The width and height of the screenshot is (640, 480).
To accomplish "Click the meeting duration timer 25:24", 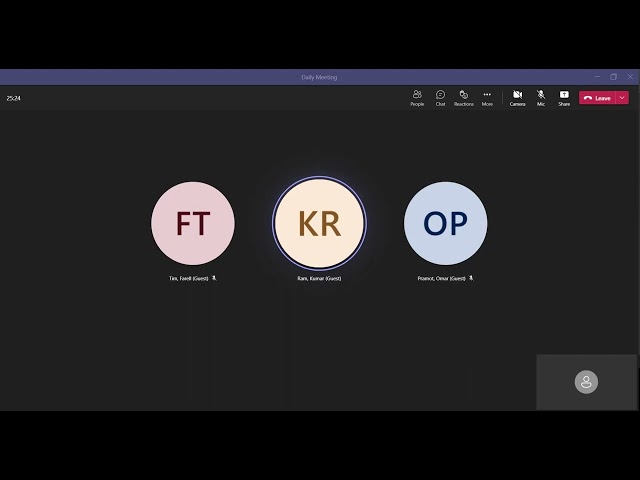I will [x=13, y=98].
